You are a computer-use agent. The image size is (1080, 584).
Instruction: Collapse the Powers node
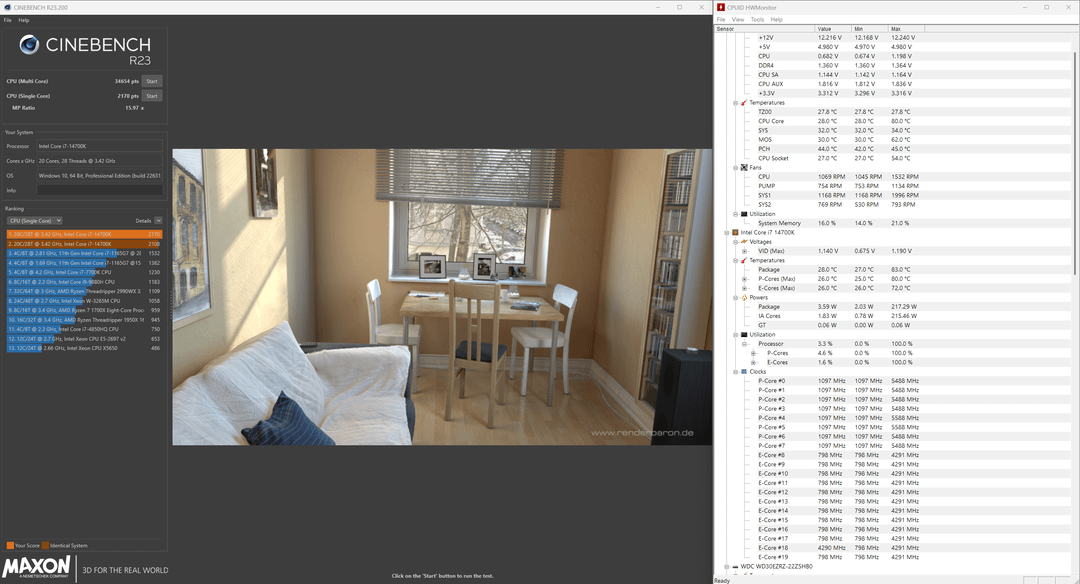pyautogui.click(x=735, y=298)
